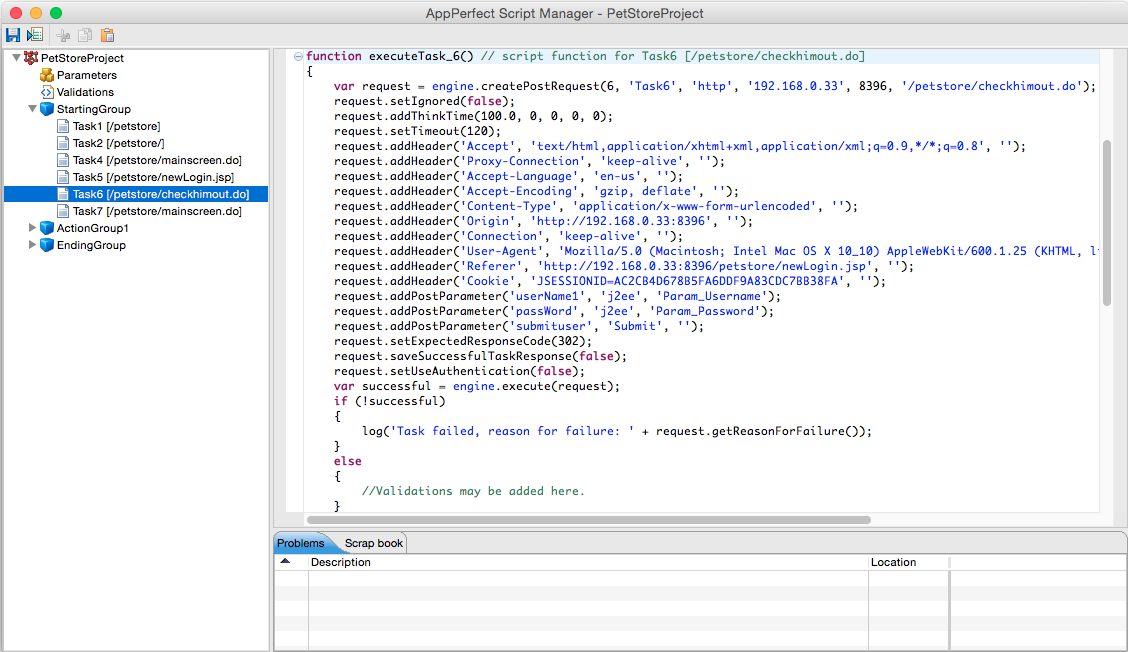Click the editor horizontal scrollbar thumb
Screen dimensions: 1128x652
pyautogui.click(x=588, y=520)
